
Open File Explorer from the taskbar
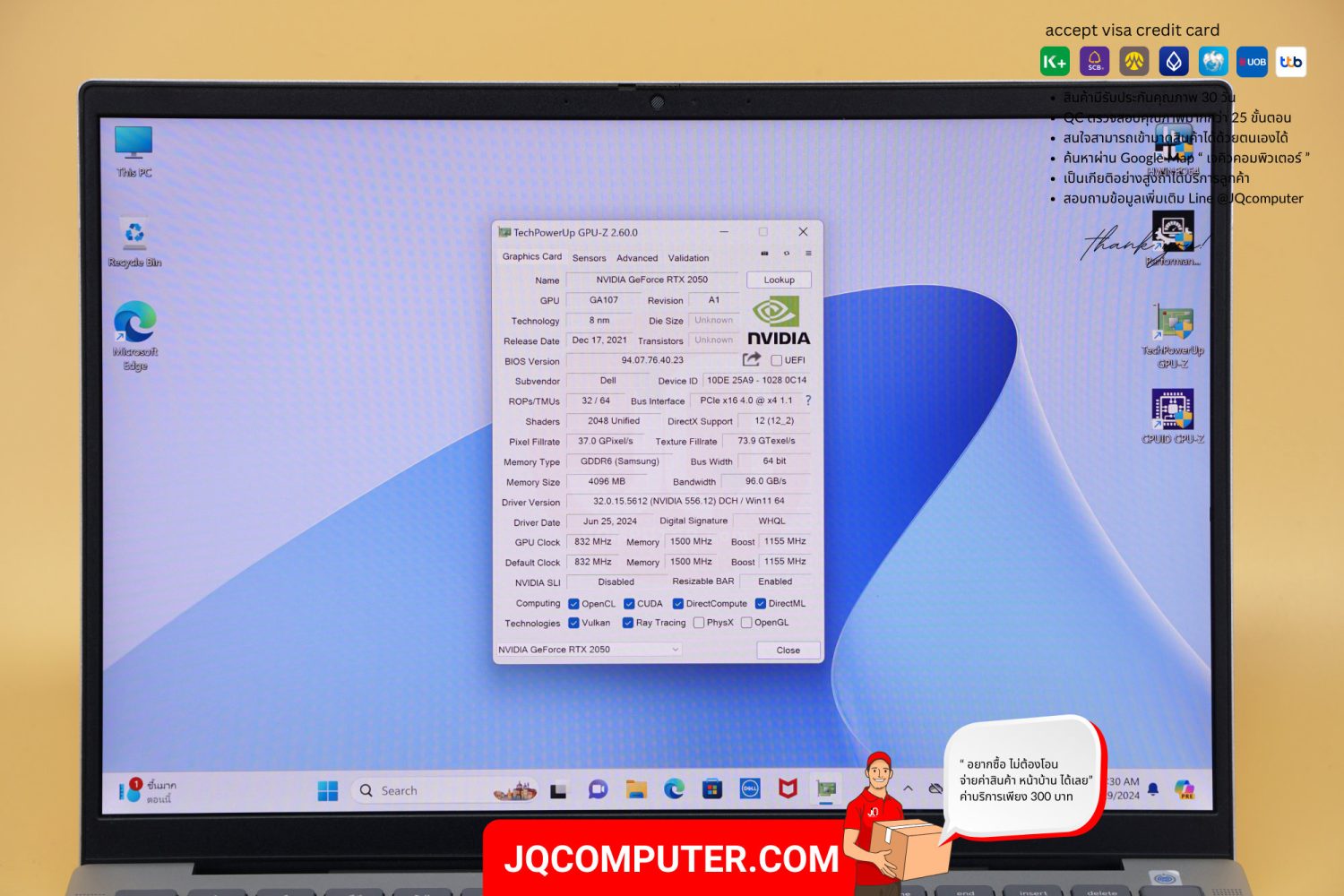pyautogui.click(x=636, y=789)
